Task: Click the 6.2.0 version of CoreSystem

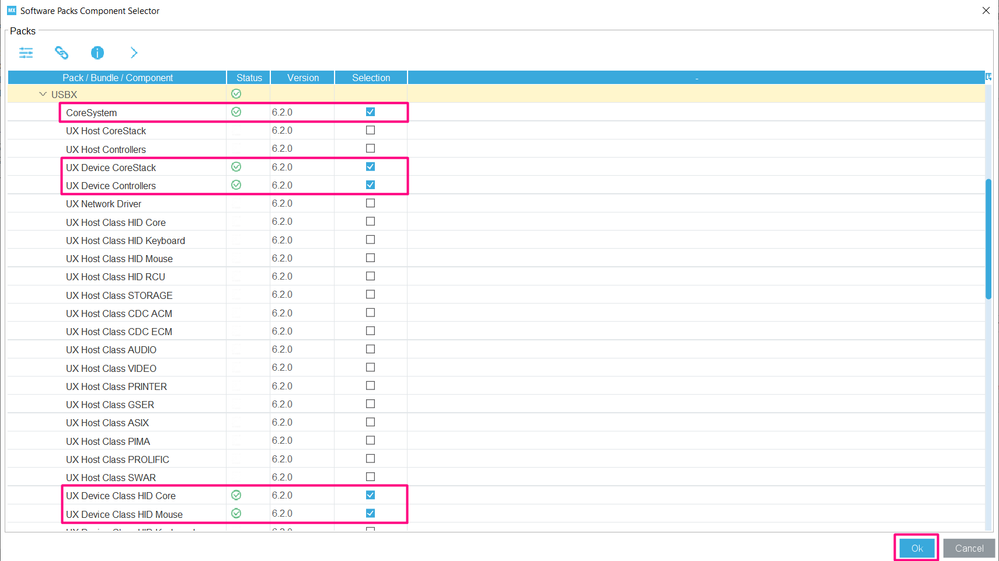Action: coord(282,112)
